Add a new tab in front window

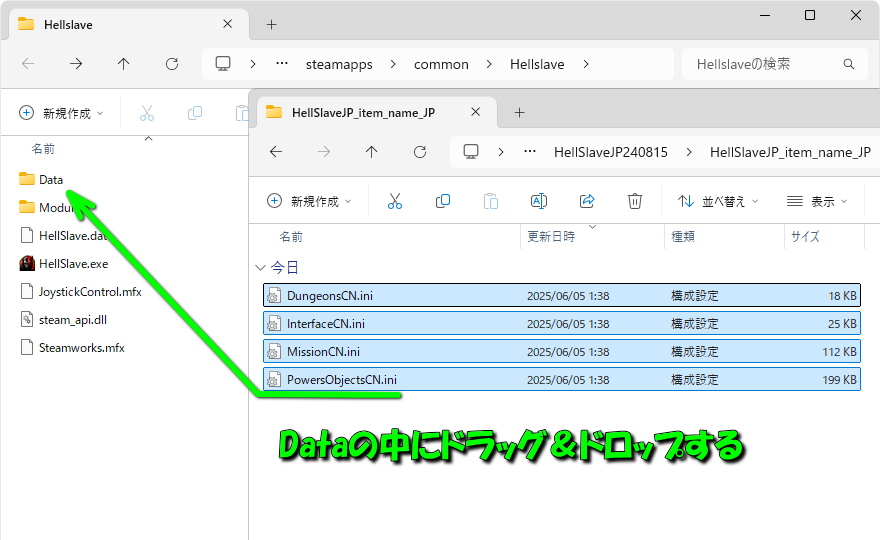point(520,113)
